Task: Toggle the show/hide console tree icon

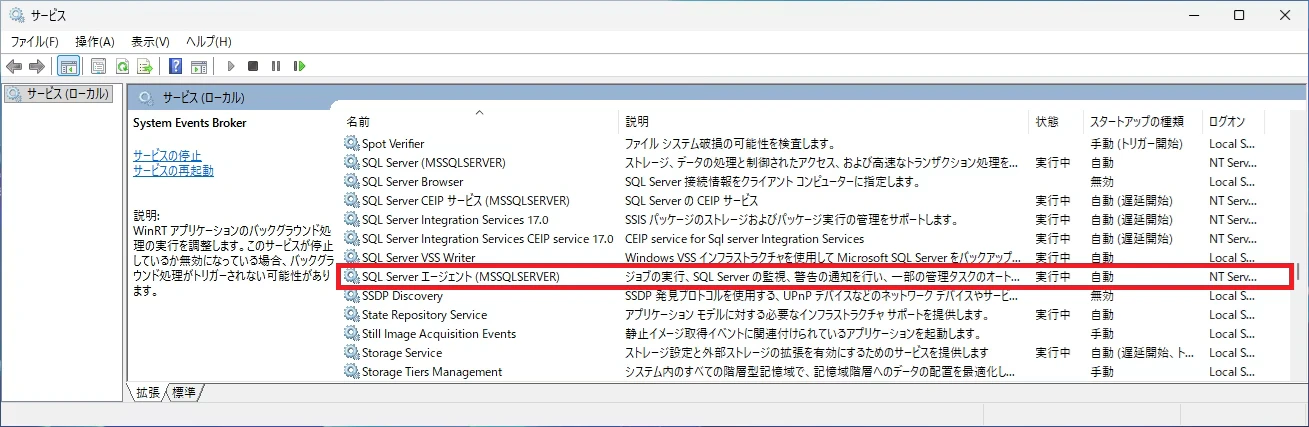Action: pyautogui.click(x=69, y=67)
